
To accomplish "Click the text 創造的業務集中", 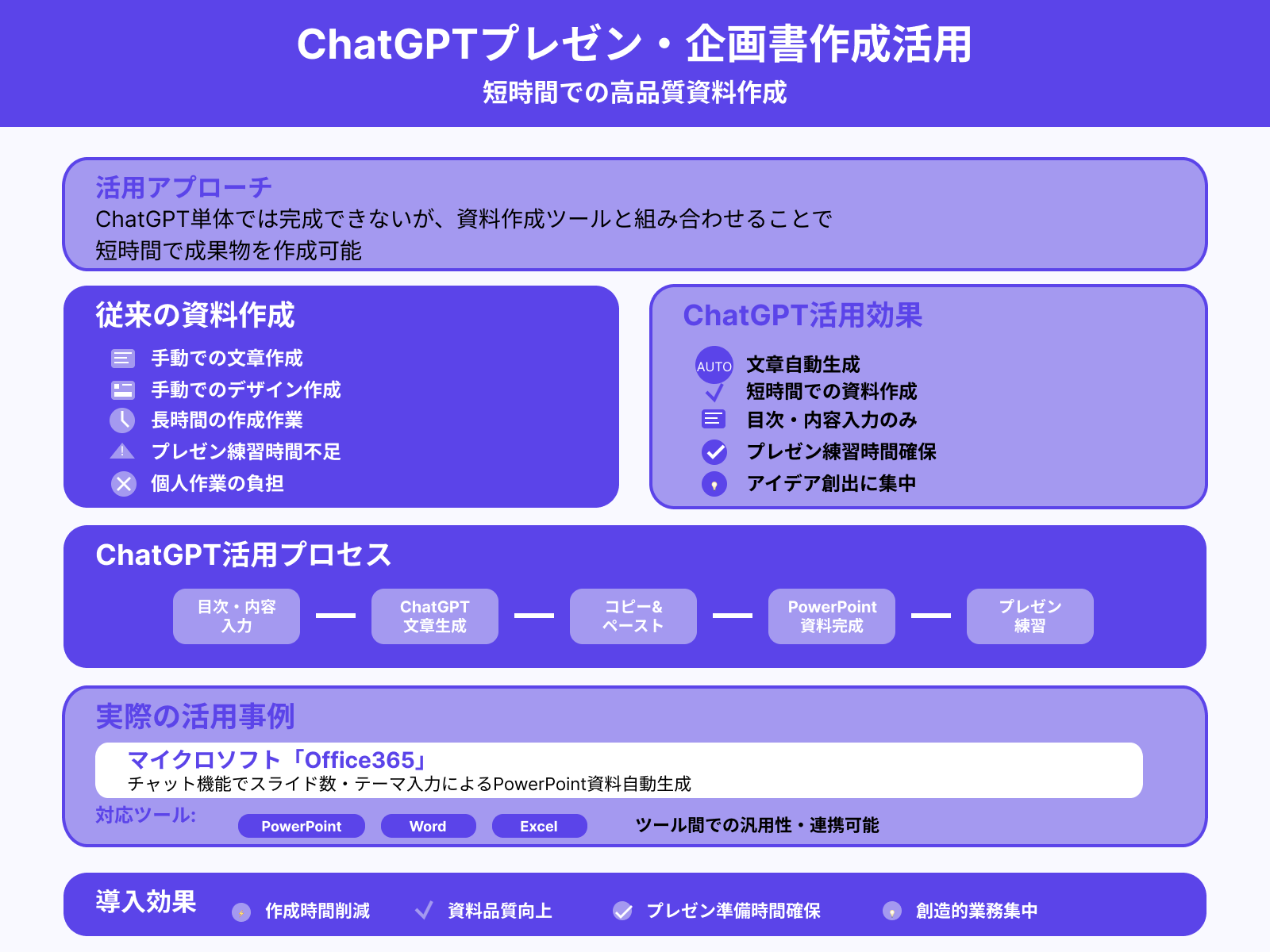I will pos(977,911).
